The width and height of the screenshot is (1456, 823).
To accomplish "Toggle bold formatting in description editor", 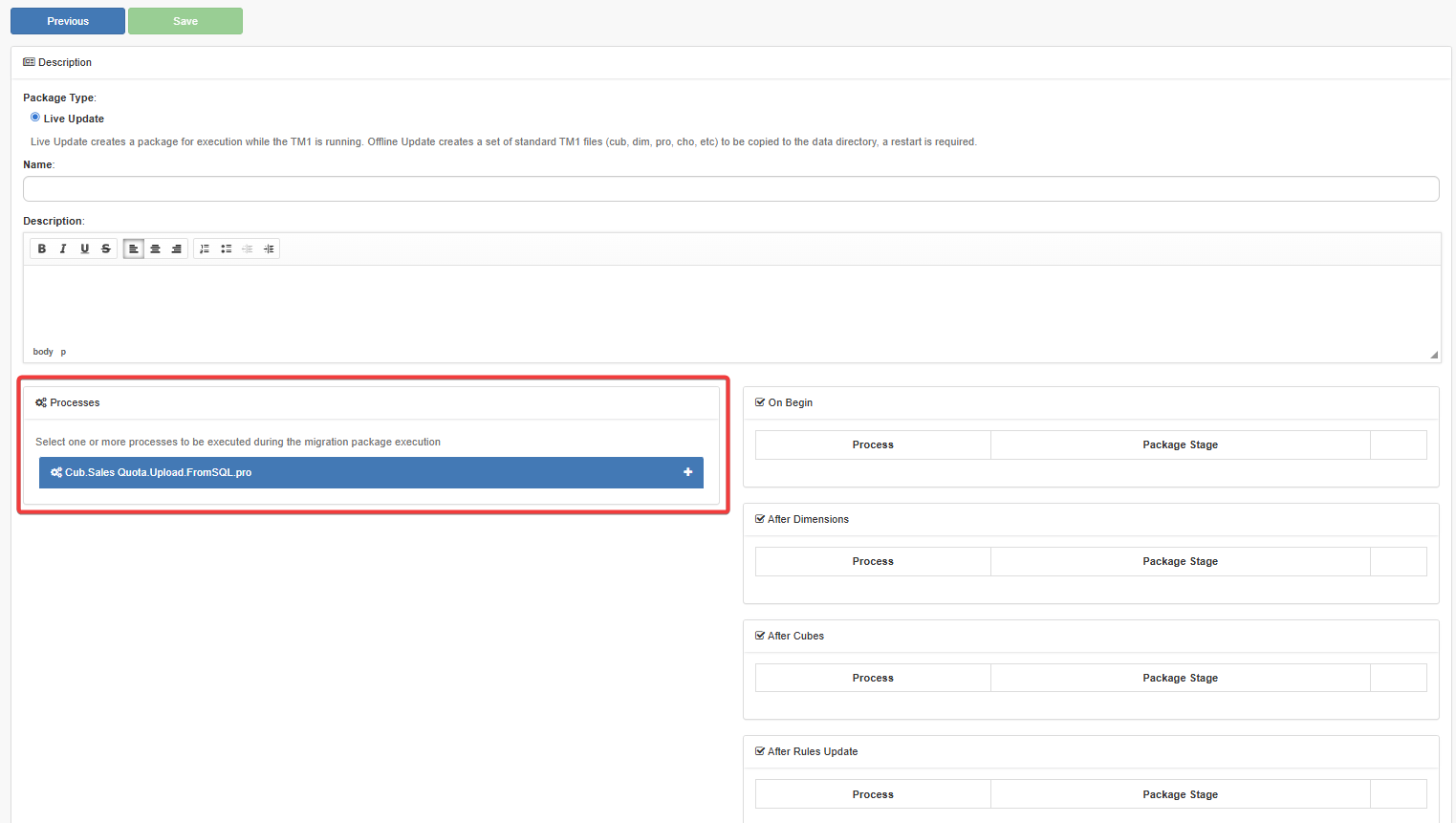I will tap(42, 249).
